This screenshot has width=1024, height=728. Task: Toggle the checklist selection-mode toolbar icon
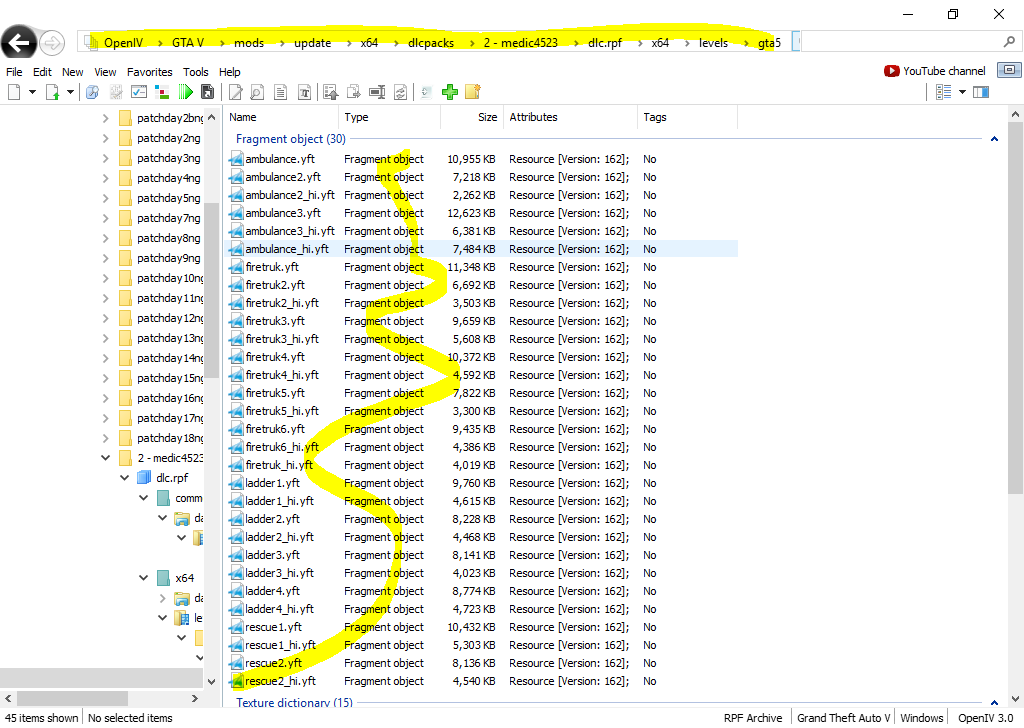pos(139,92)
